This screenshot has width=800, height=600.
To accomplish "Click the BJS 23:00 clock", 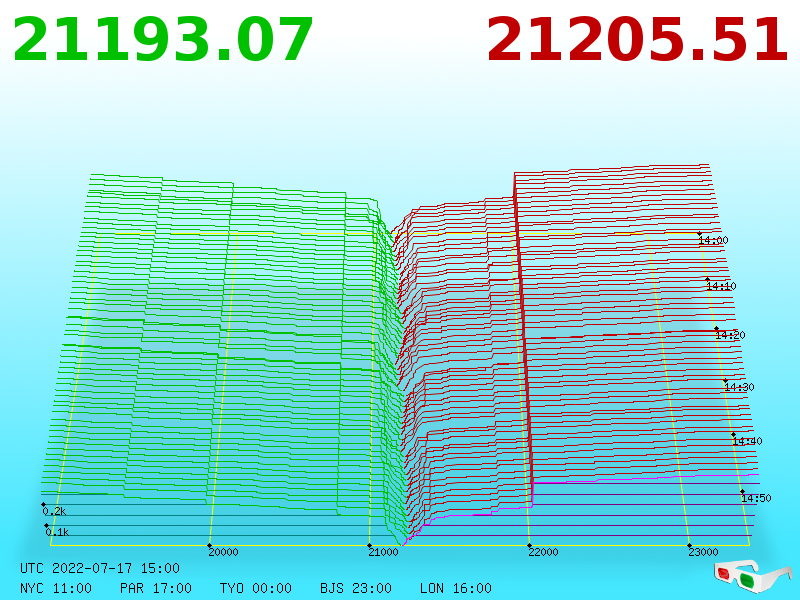I will tap(356, 588).
